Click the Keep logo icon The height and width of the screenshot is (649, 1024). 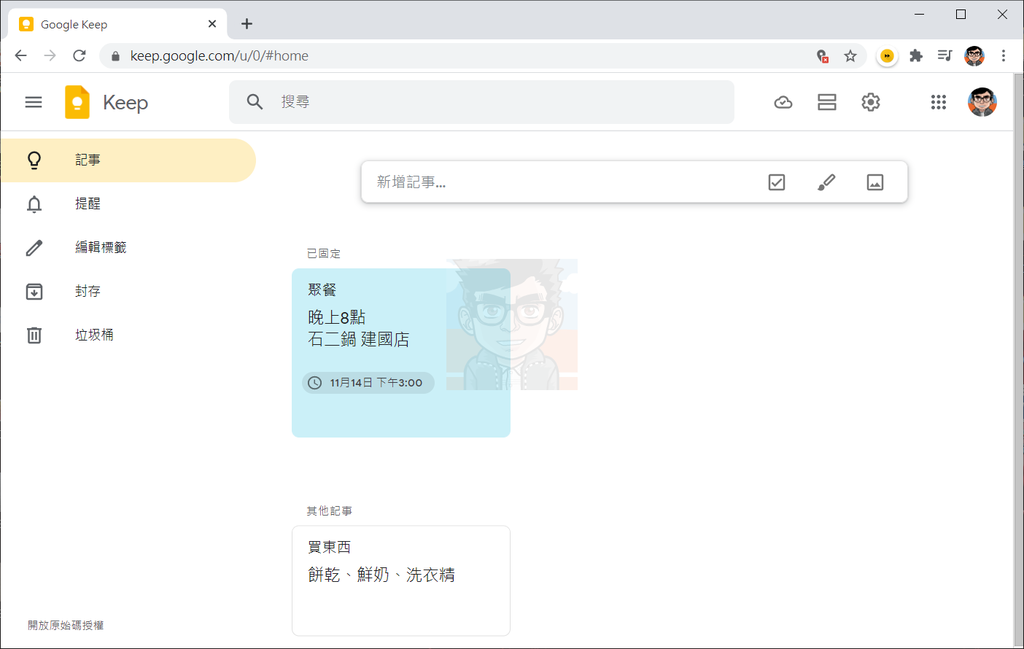(x=77, y=102)
